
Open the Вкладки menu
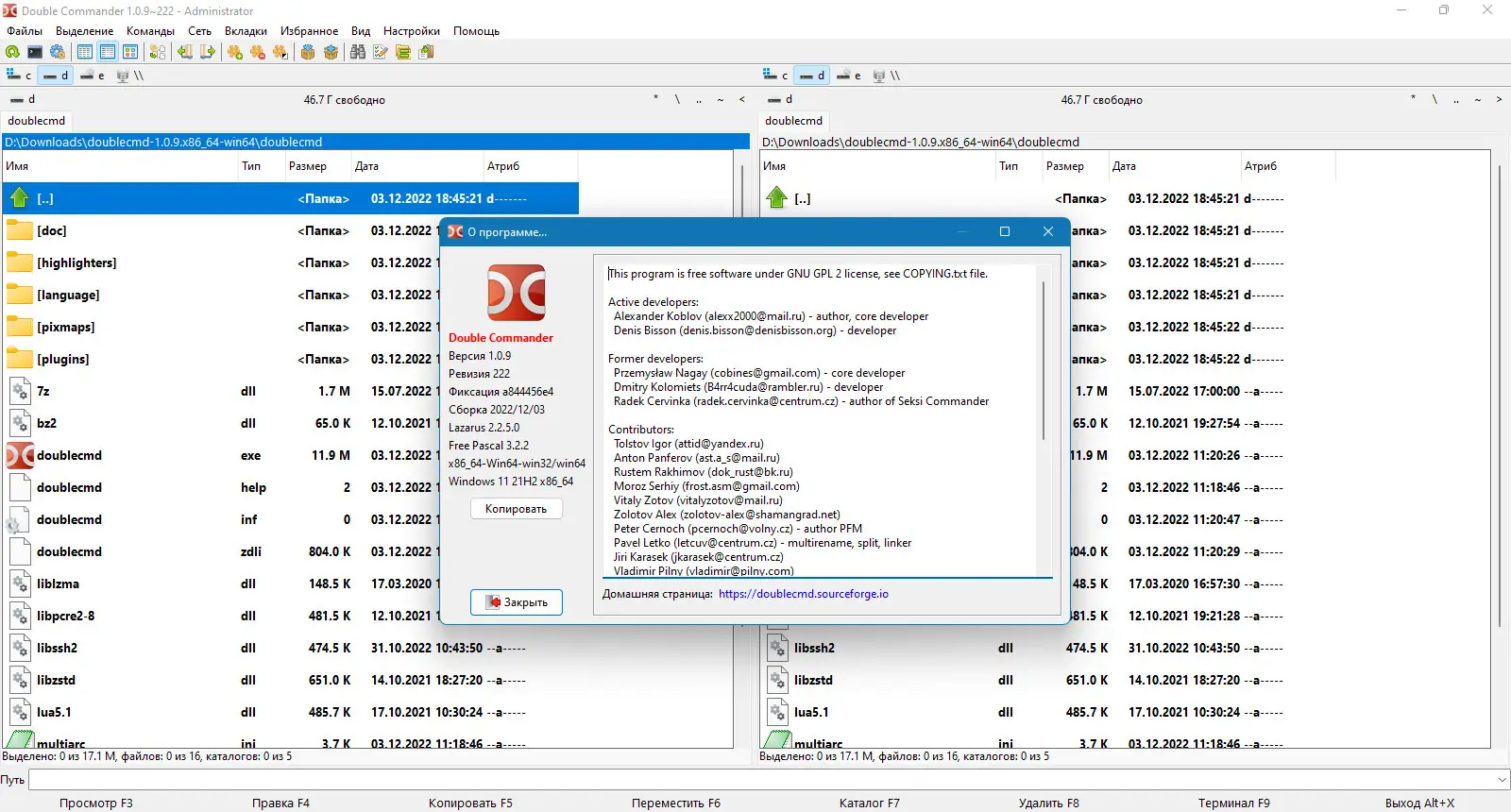(246, 31)
